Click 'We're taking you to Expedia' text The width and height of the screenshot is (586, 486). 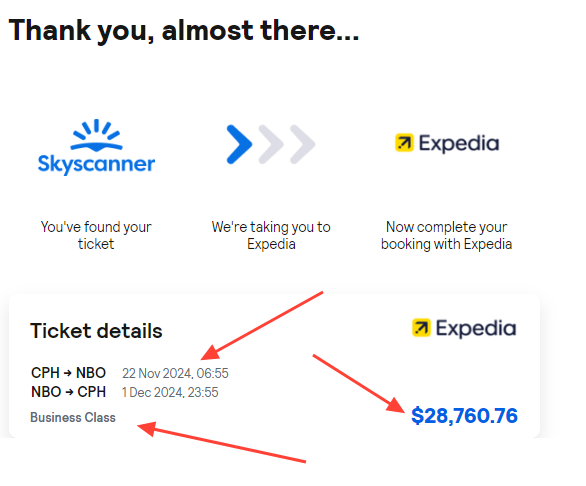pos(271,235)
